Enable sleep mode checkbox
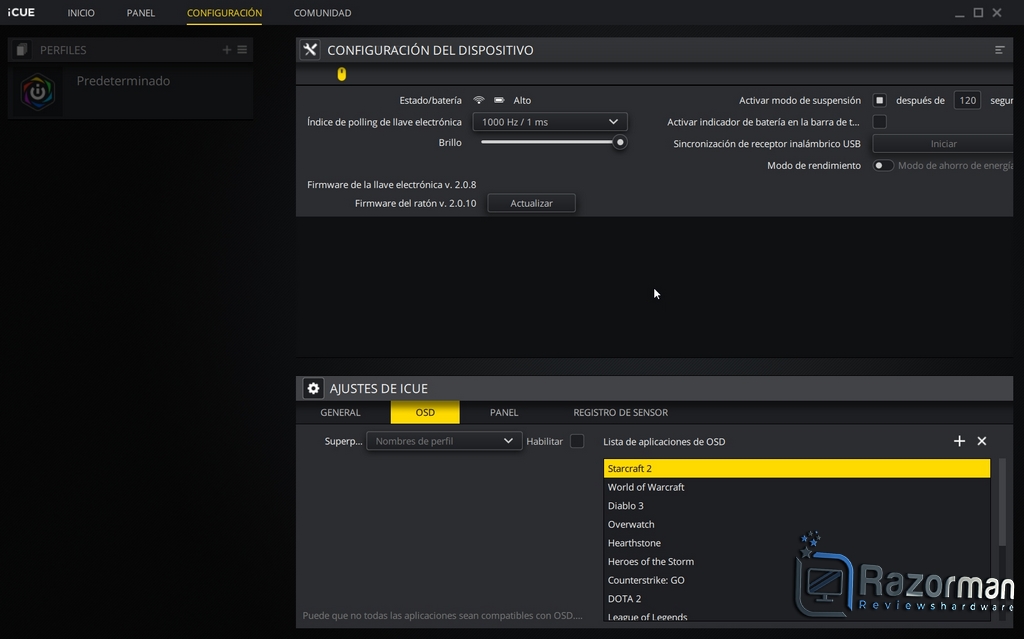 point(880,100)
